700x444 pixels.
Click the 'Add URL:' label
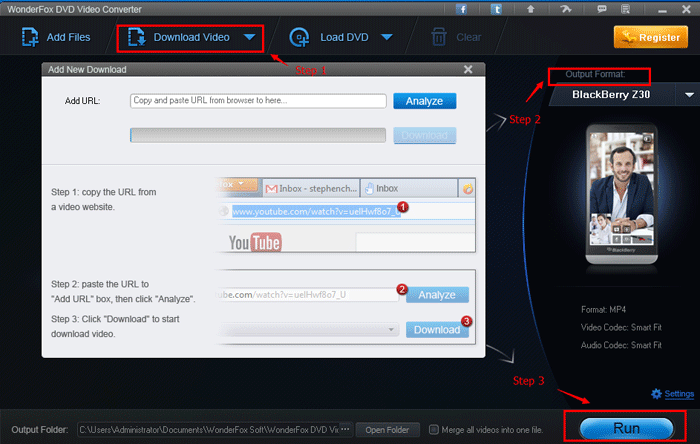tap(83, 101)
